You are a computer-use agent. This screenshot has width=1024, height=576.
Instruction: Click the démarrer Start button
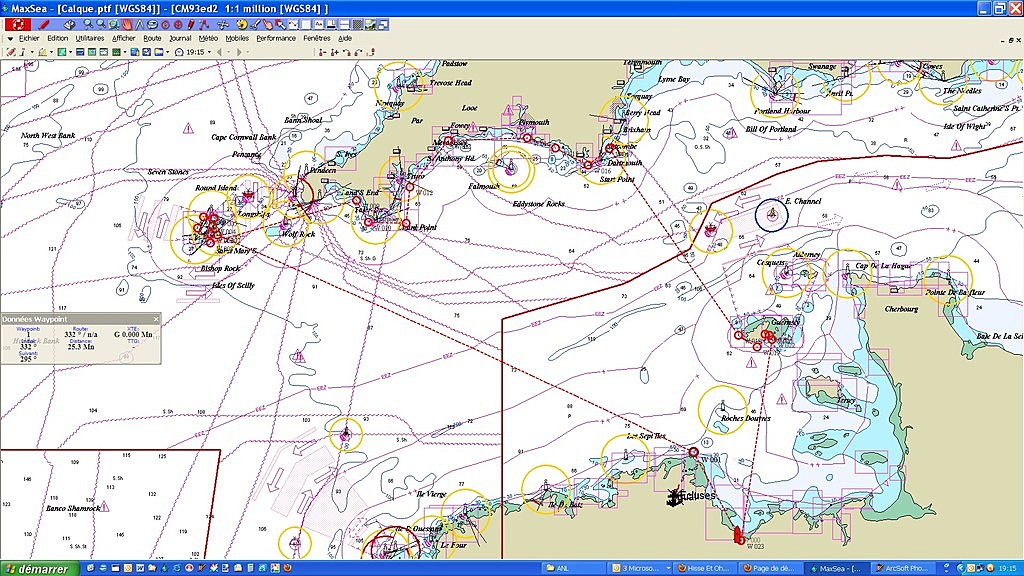(x=38, y=568)
